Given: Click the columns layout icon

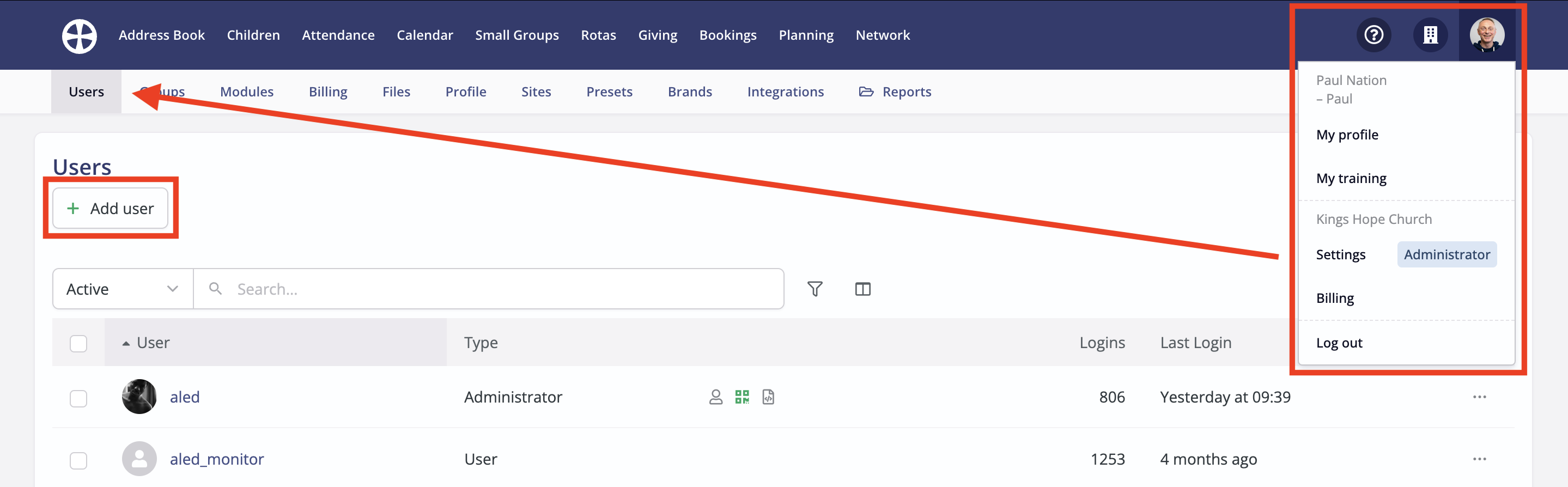Looking at the screenshot, I should (x=862, y=289).
